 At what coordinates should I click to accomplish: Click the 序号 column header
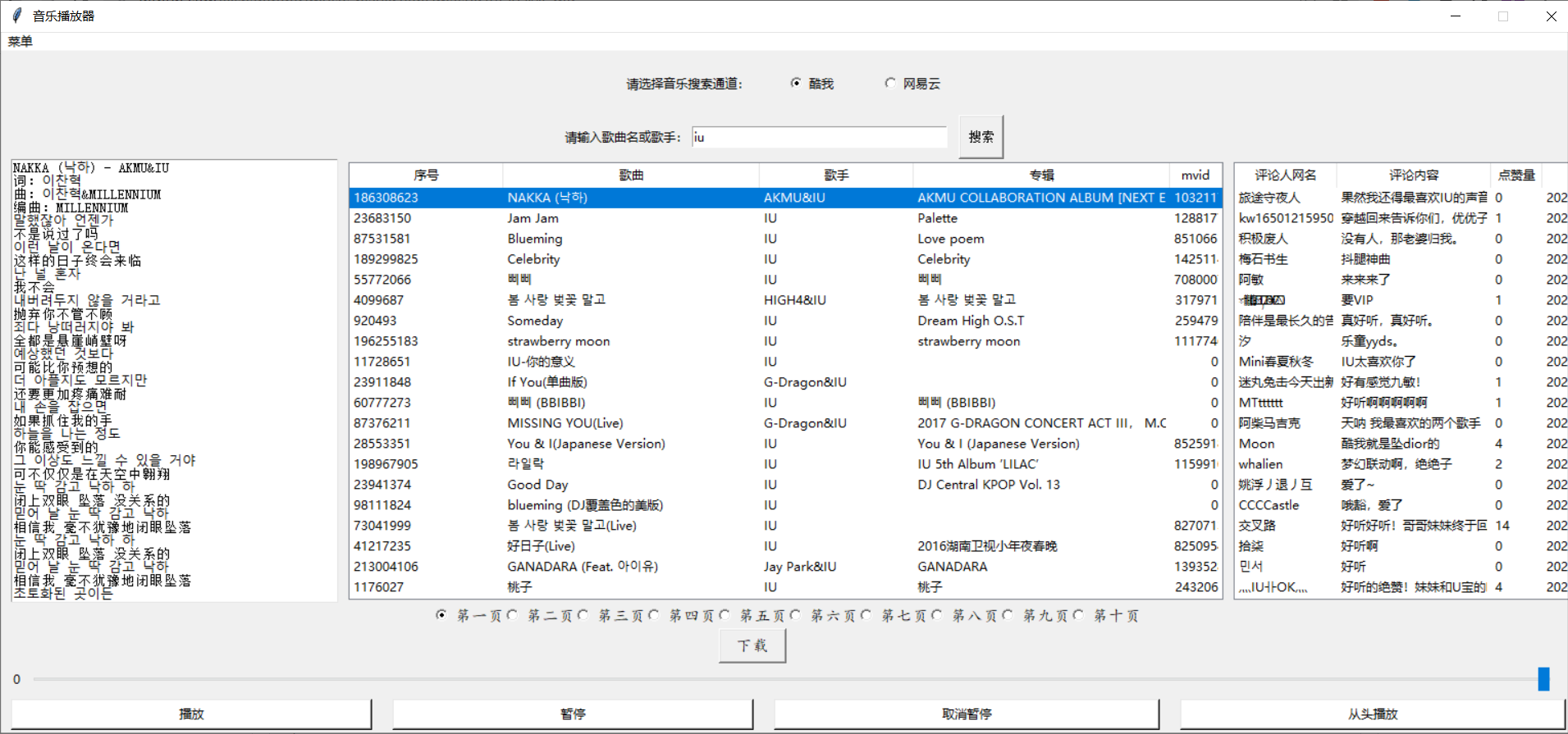(426, 175)
